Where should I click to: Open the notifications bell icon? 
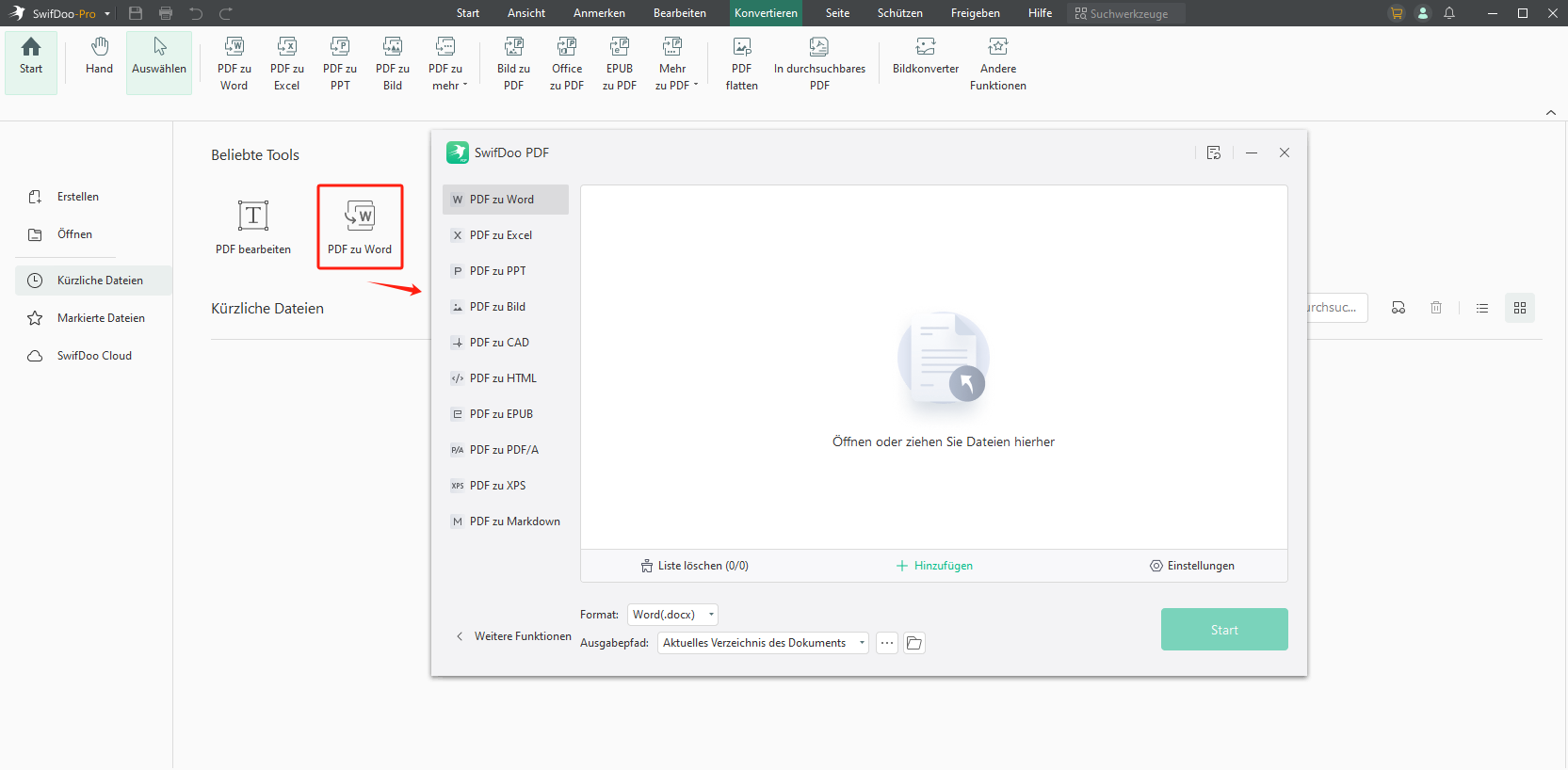click(1449, 13)
